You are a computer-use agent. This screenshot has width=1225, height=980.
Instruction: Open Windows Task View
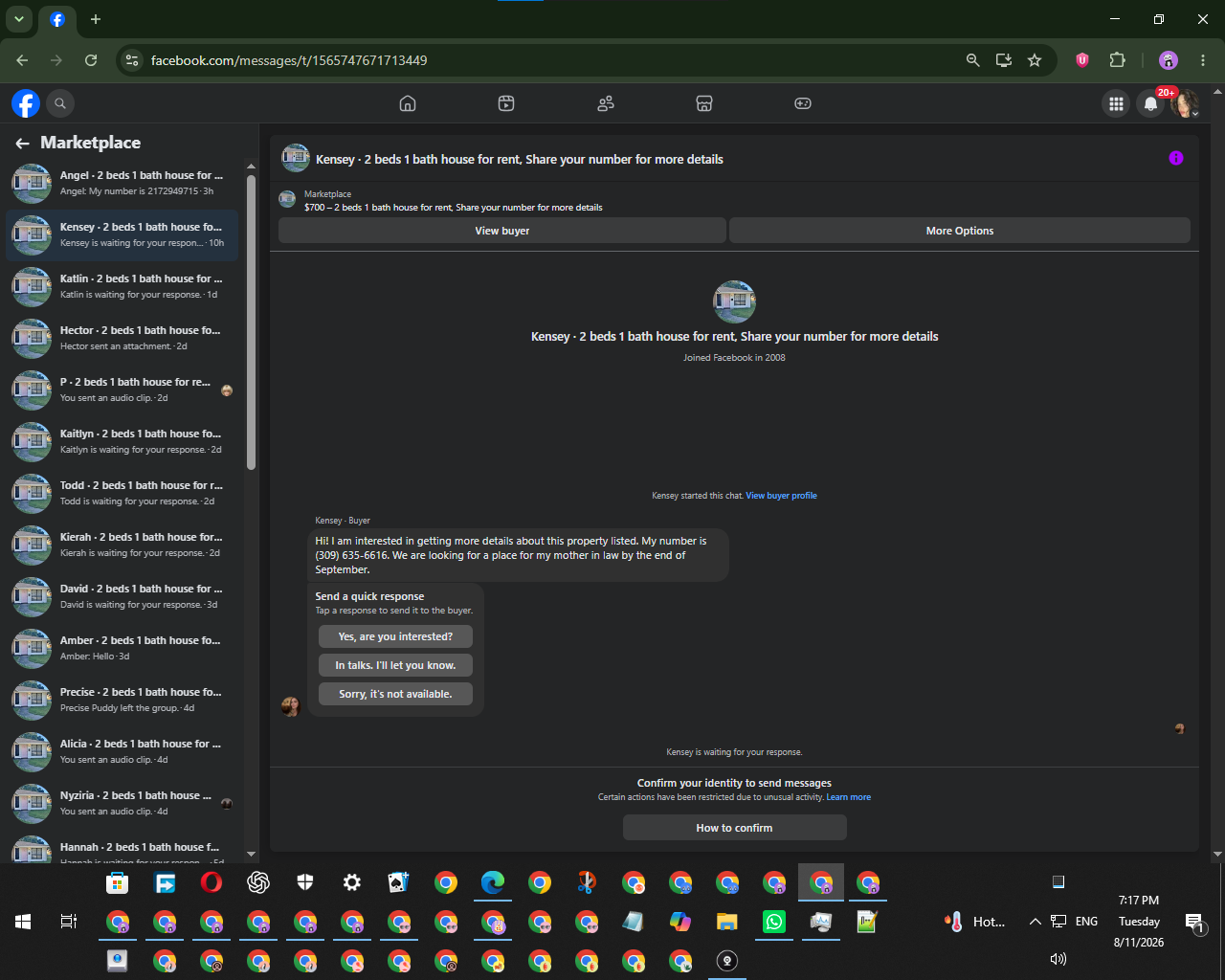(x=69, y=922)
